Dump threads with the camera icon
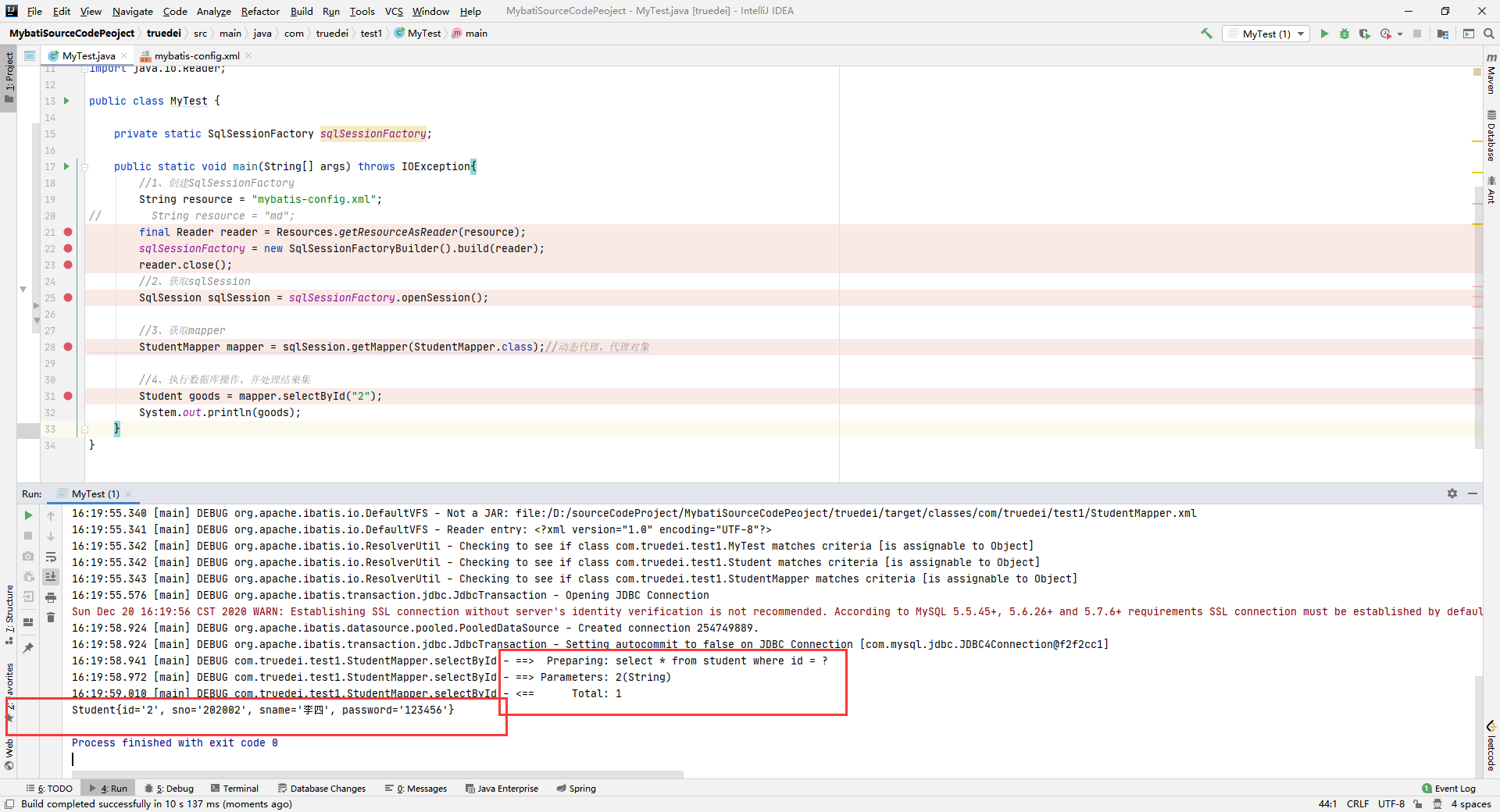Image resolution: width=1500 pixels, height=812 pixels. click(28, 556)
